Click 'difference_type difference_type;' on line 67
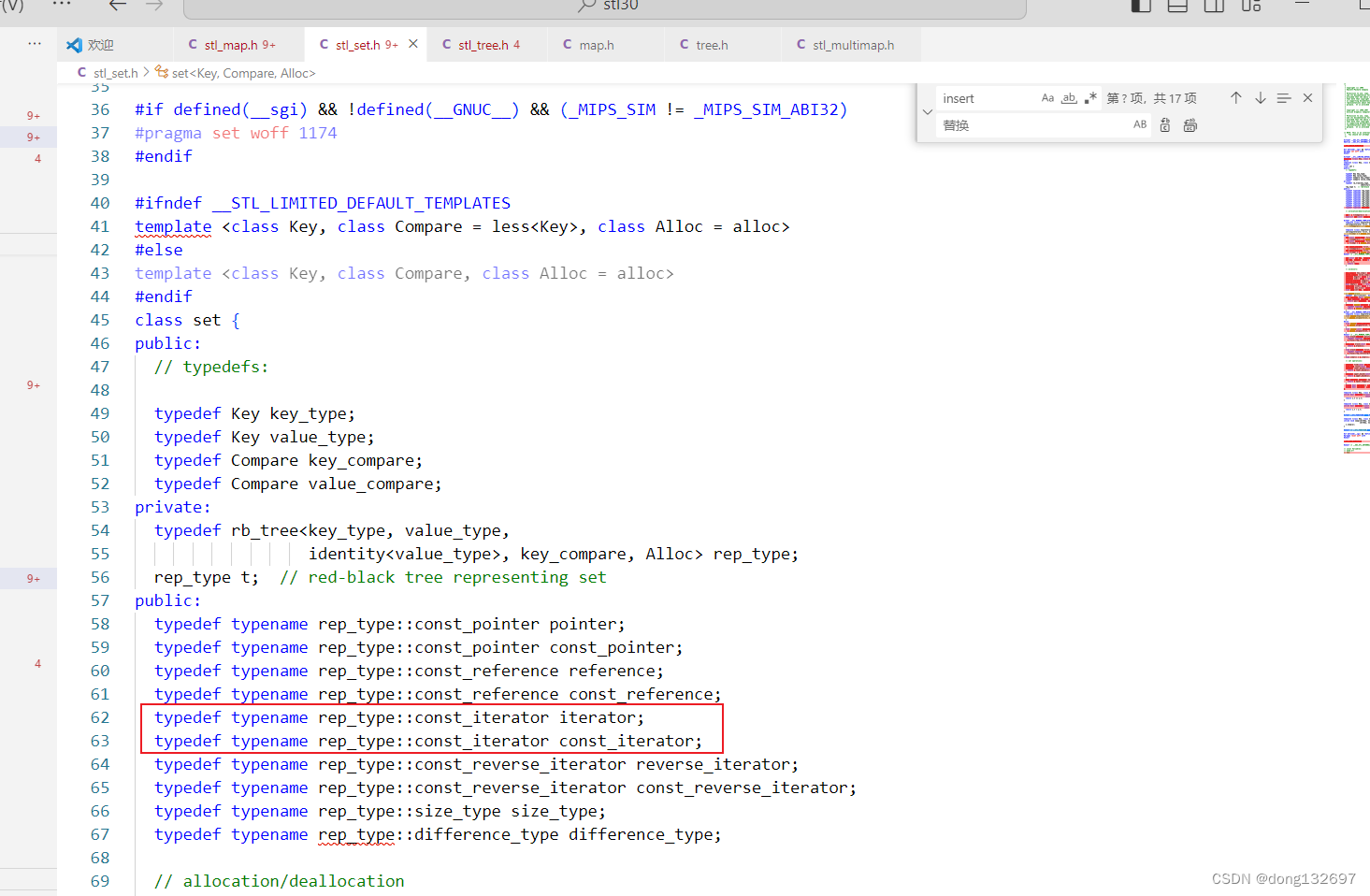1370x896 pixels. coord(568,834)
